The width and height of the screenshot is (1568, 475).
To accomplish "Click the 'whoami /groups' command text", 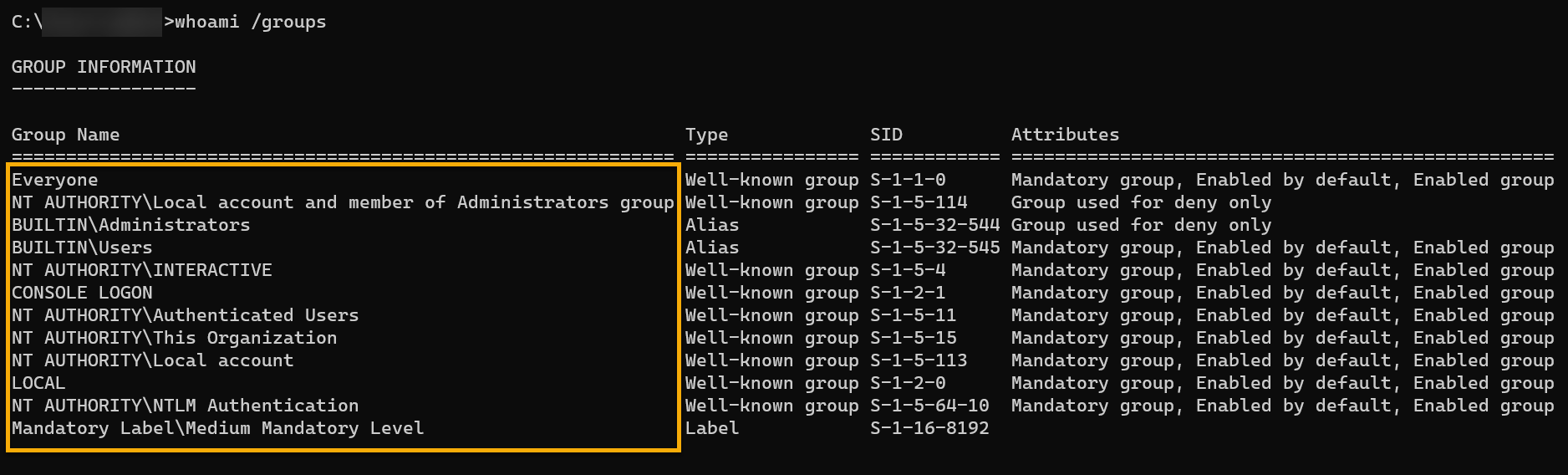I will pos(251,22).
